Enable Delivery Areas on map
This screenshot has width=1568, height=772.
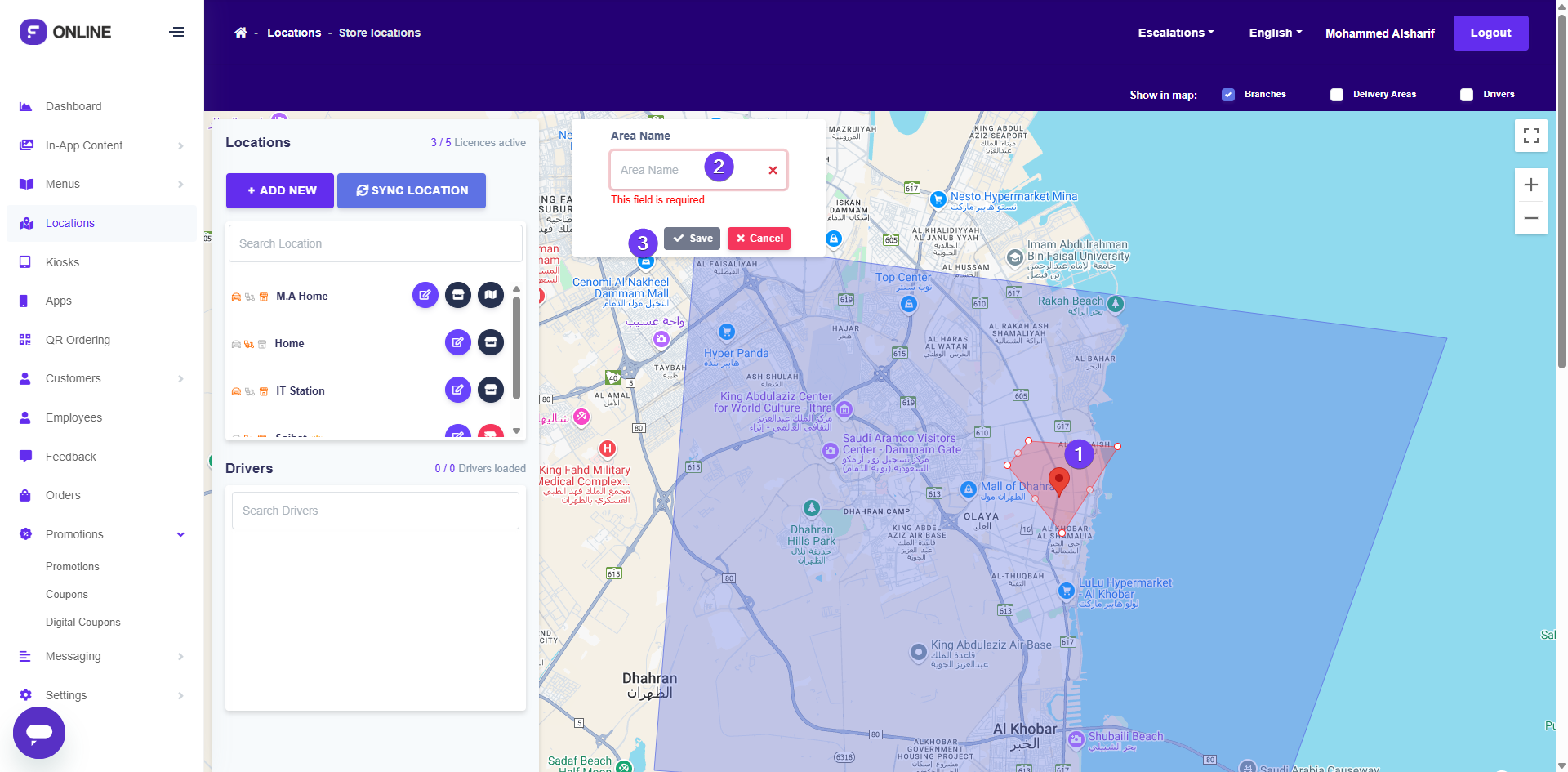(1337, 95)
